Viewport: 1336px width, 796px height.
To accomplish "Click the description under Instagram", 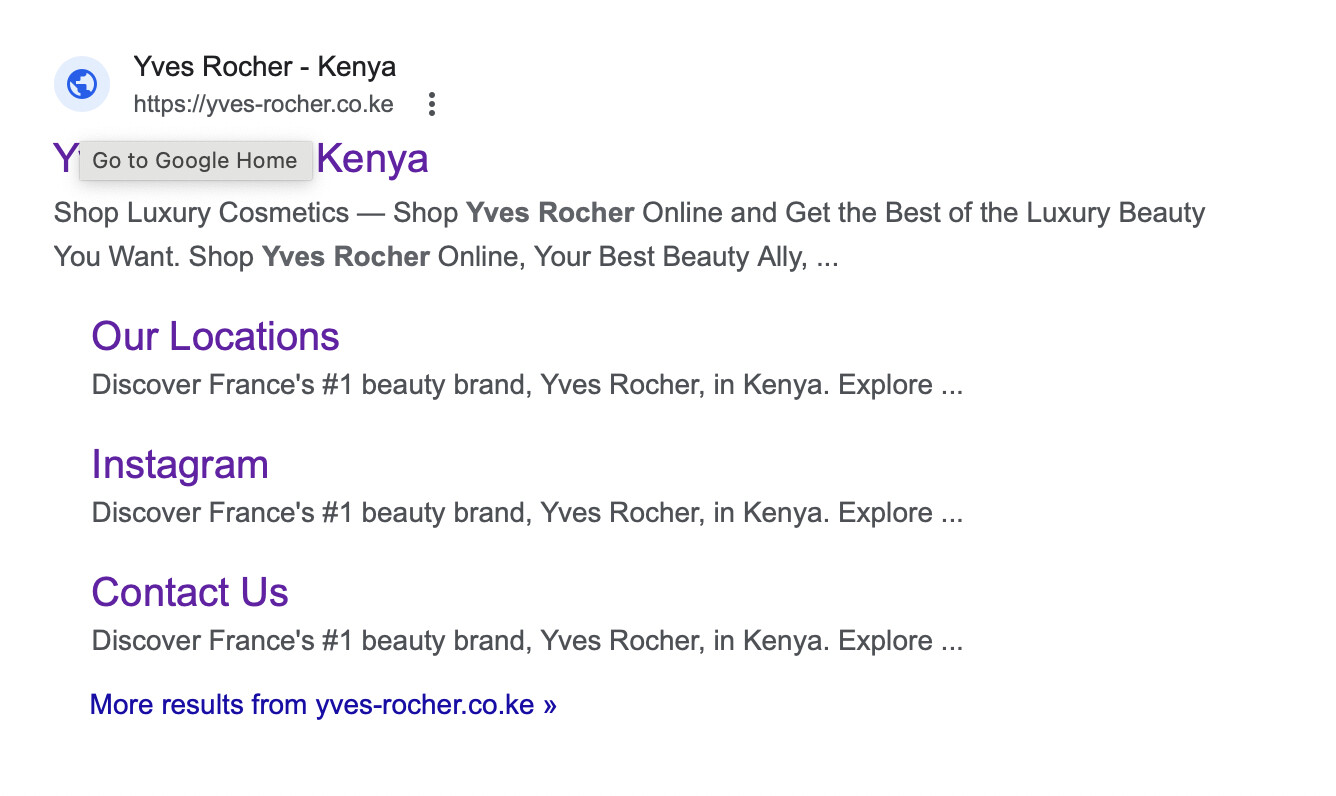I will tap(527, 513).
